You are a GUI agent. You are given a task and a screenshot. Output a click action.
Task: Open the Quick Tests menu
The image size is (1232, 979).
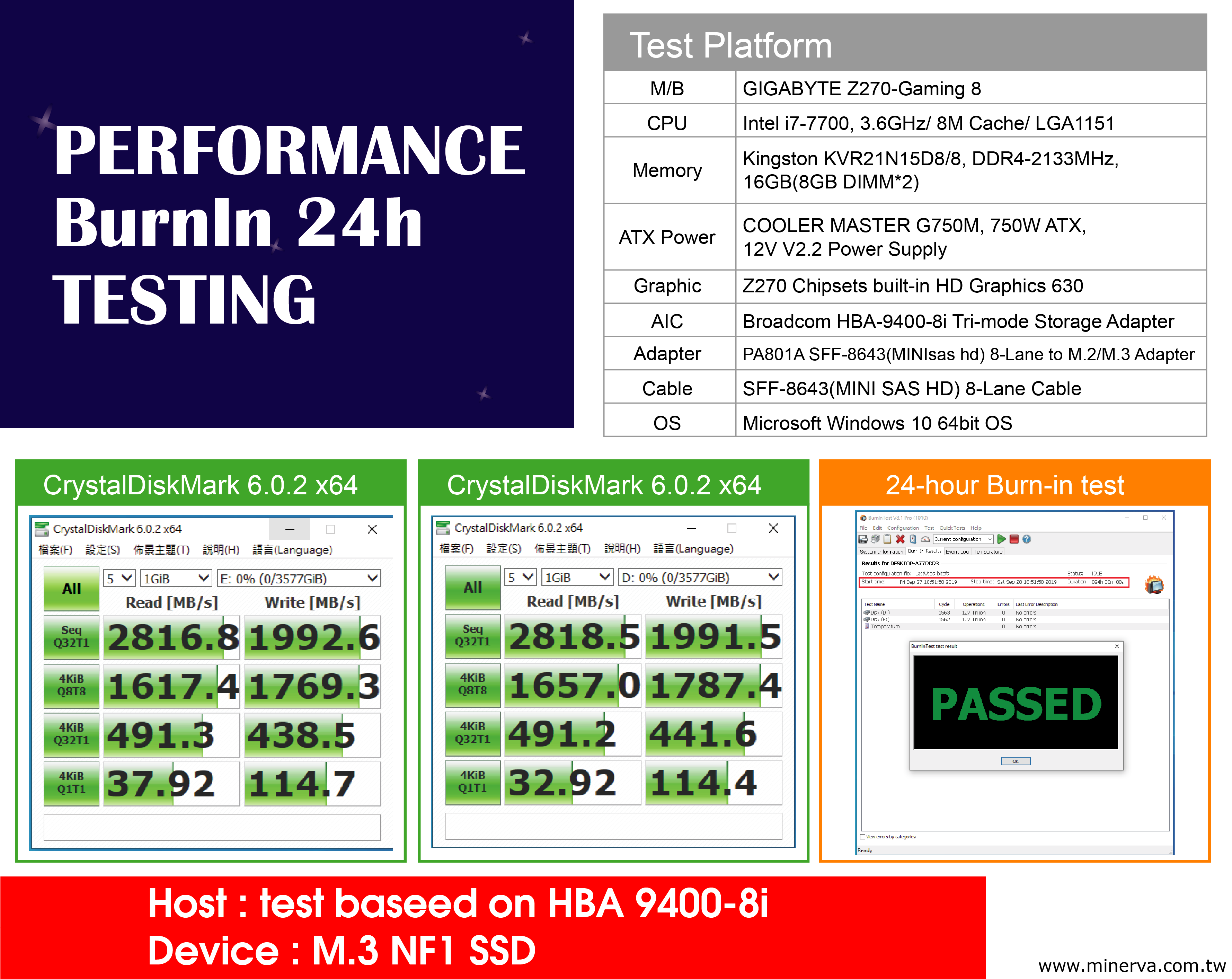point(952,528)
